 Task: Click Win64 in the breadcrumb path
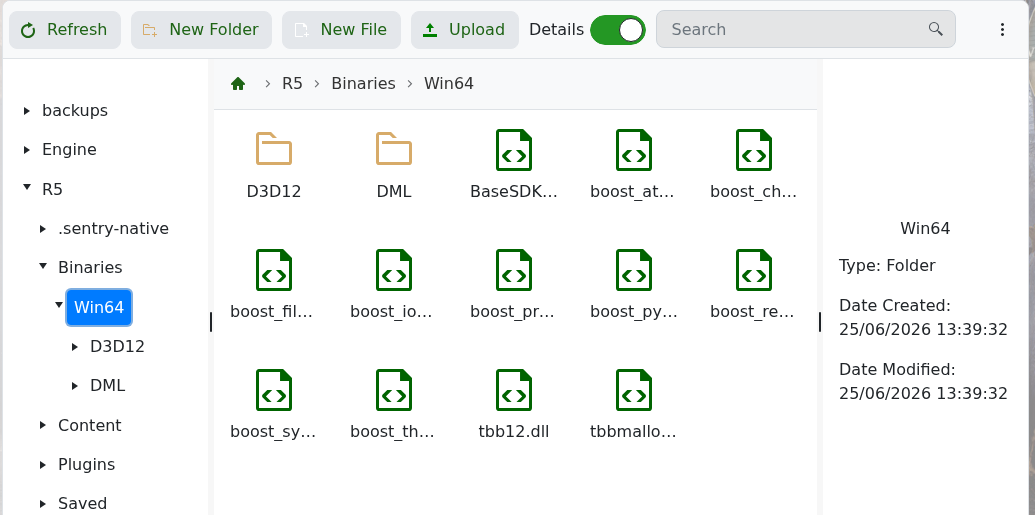(x=449, y=84)
